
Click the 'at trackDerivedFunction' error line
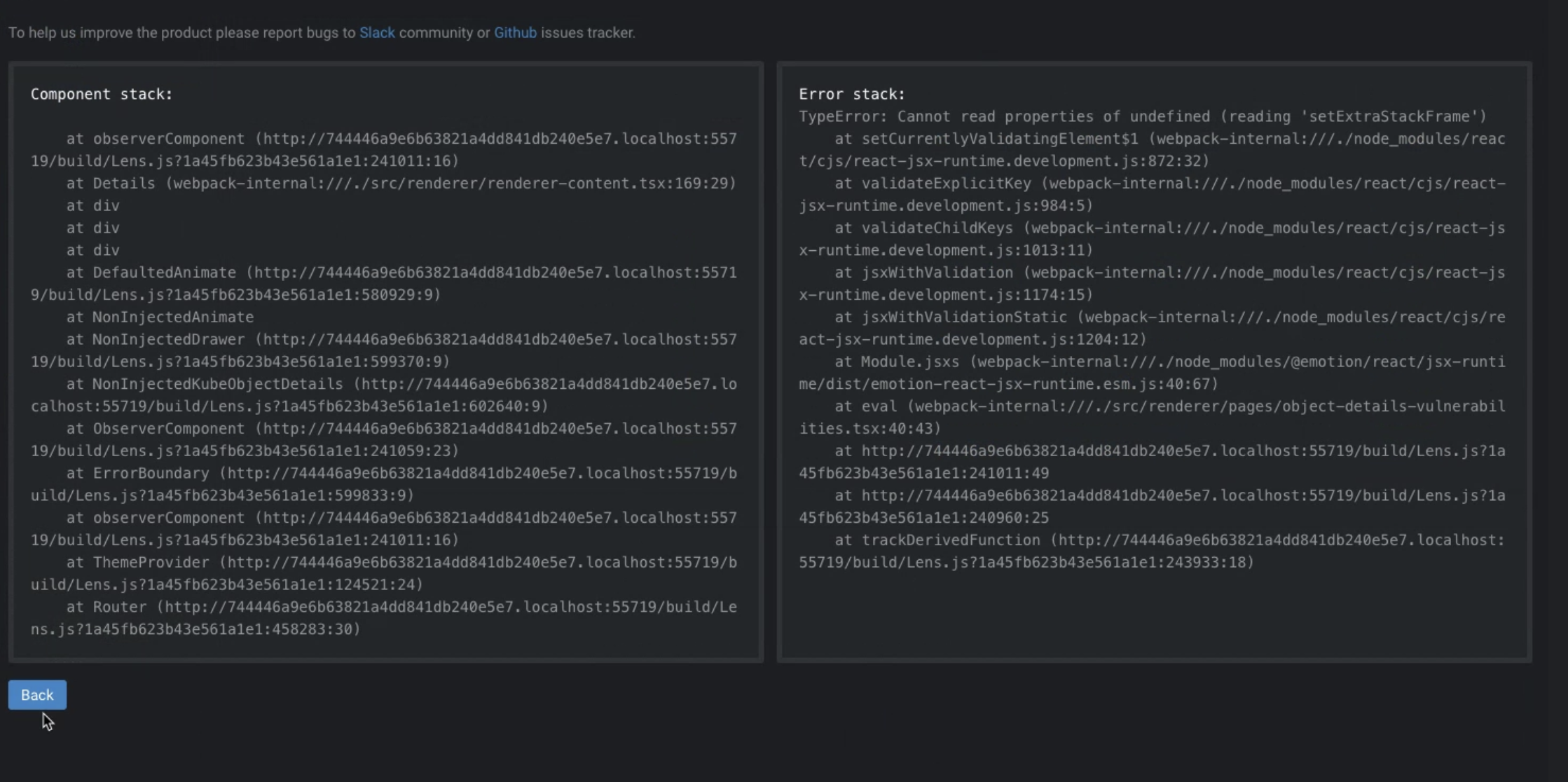1152,551
